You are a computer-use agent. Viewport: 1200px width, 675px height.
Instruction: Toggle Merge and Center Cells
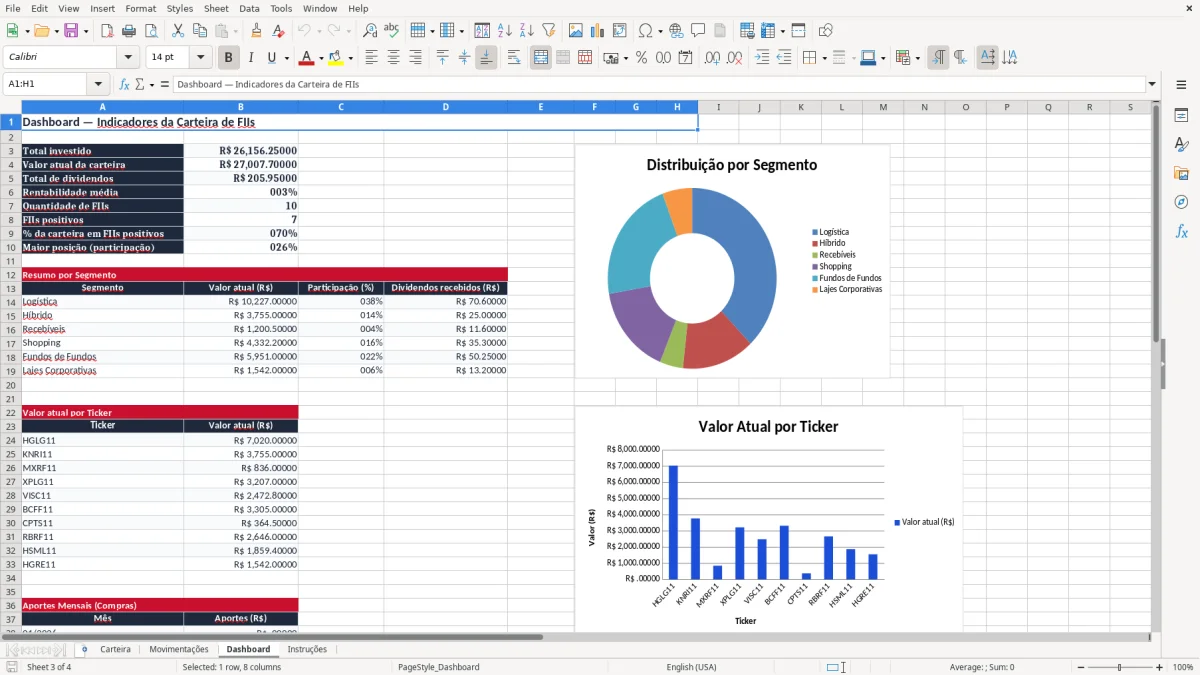click(541, 58)
